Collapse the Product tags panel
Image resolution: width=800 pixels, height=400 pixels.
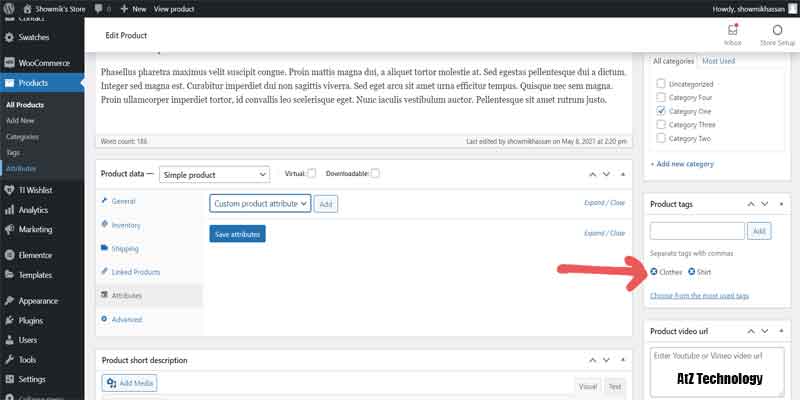click(x=779, y=204)
